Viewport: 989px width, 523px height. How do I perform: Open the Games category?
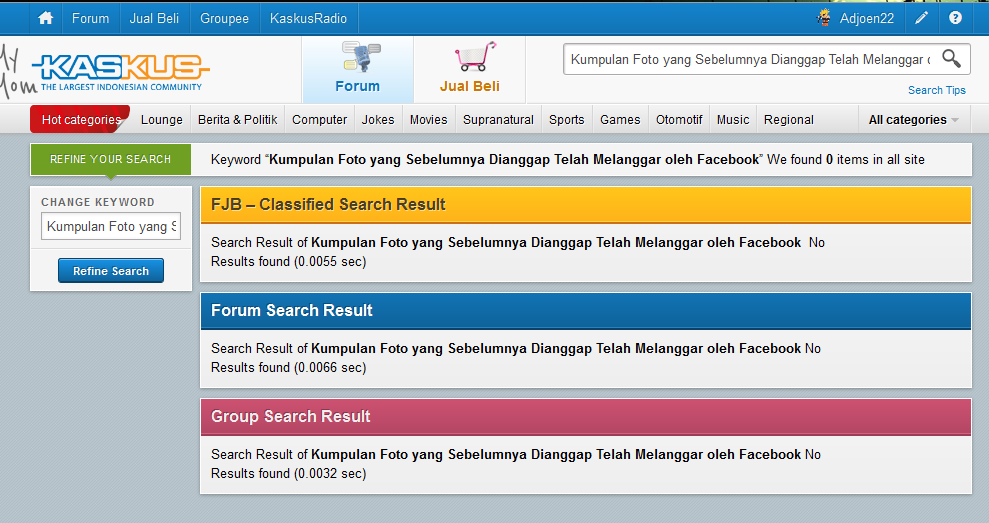[620, 119]
